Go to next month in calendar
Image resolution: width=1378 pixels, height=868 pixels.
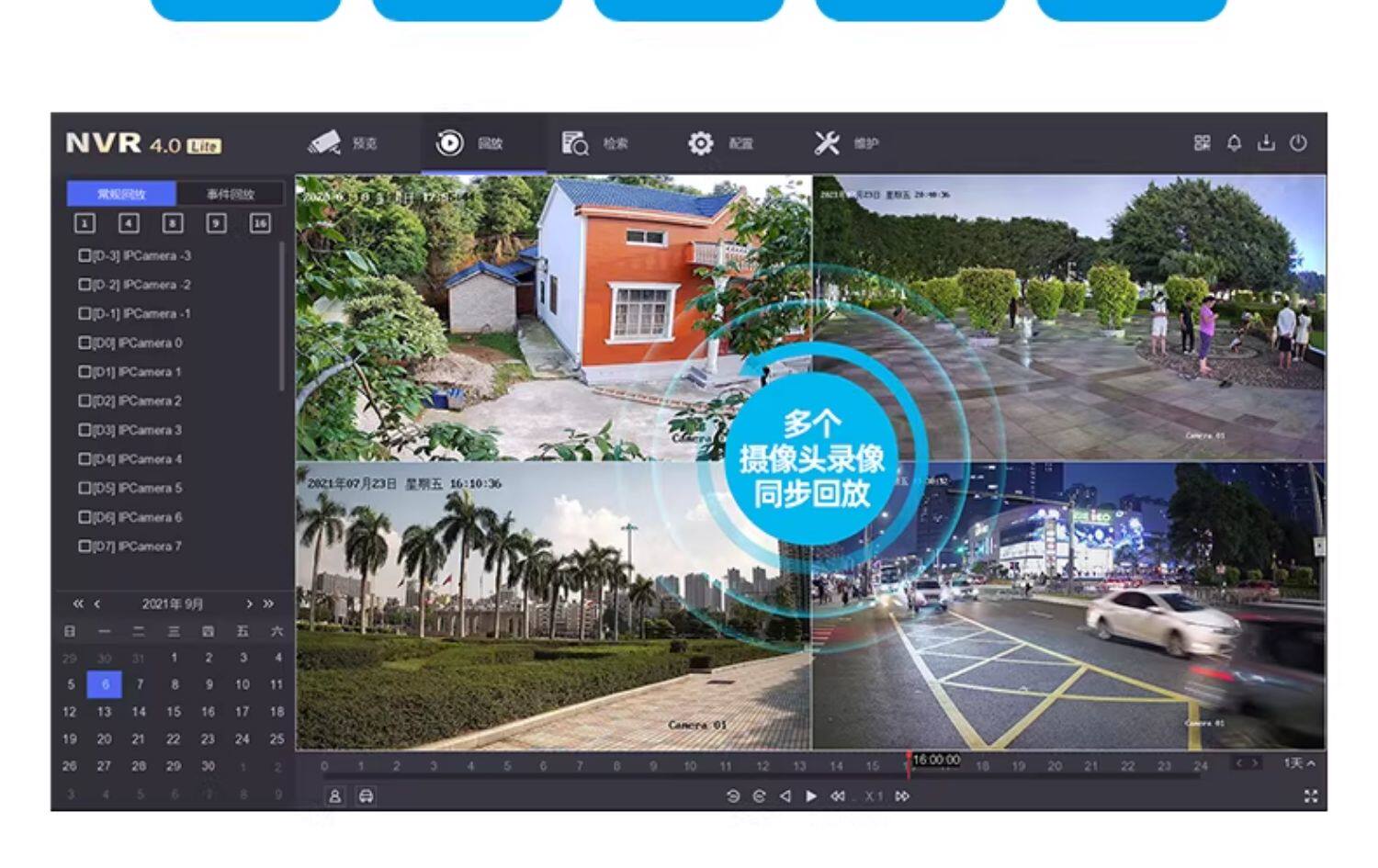[249, 604]
